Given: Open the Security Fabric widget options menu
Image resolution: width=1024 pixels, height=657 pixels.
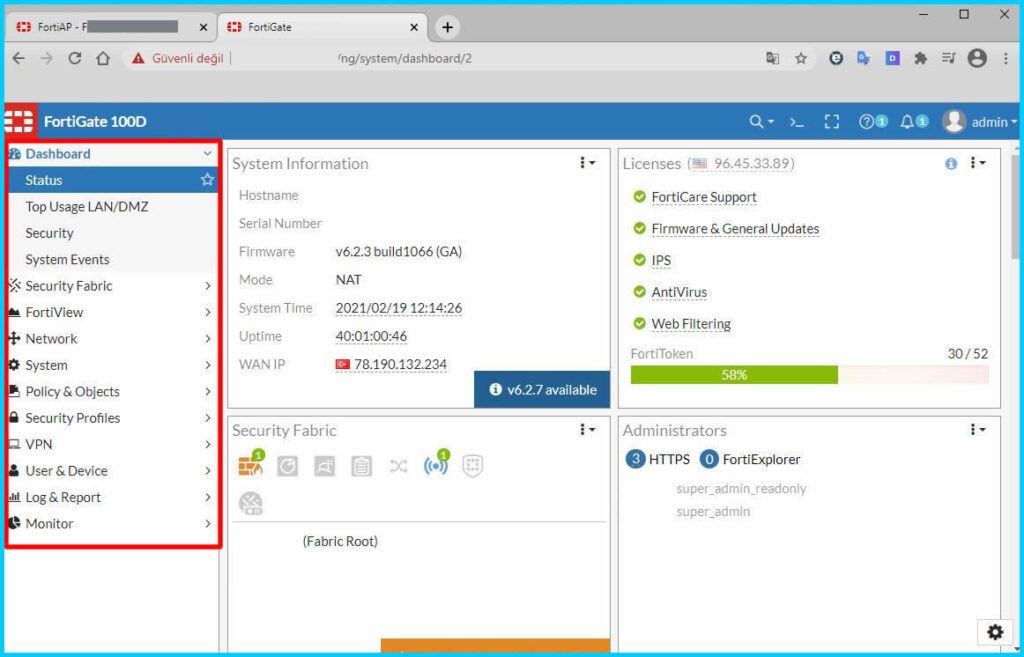Looking at the screenshot, I should click(587, 429).
